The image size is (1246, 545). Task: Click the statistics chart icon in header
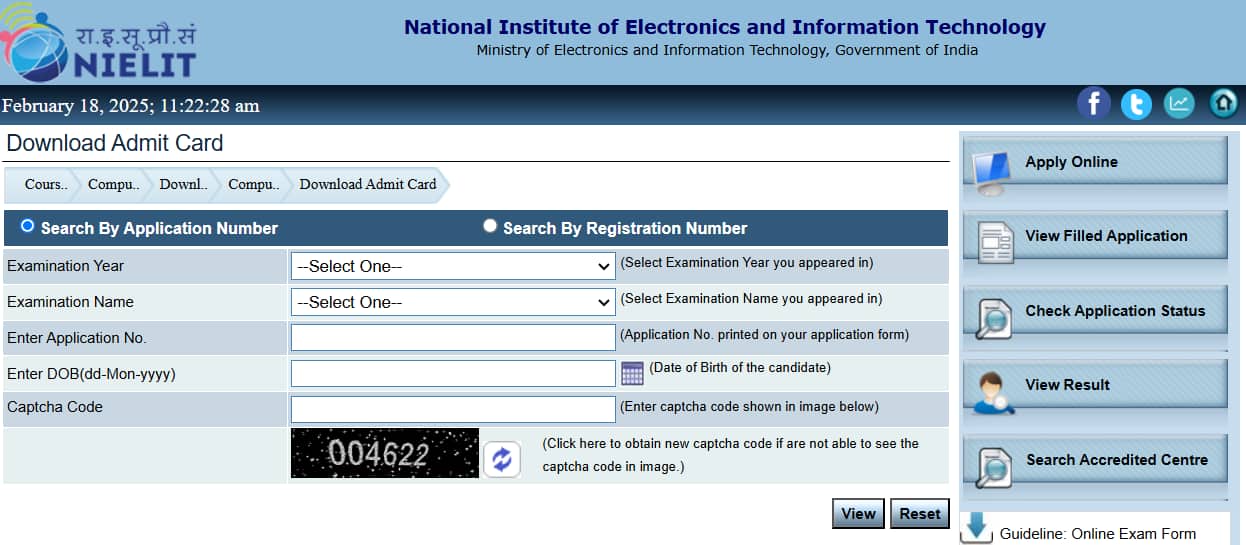point(1180,103)
